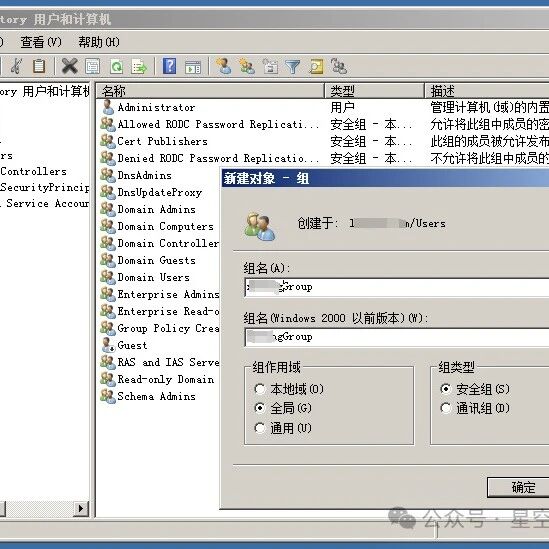The width and height of the screenshot is (549, 549).
Task: Select the Cert Publishers group icon
Action: [x=108, y=141]
